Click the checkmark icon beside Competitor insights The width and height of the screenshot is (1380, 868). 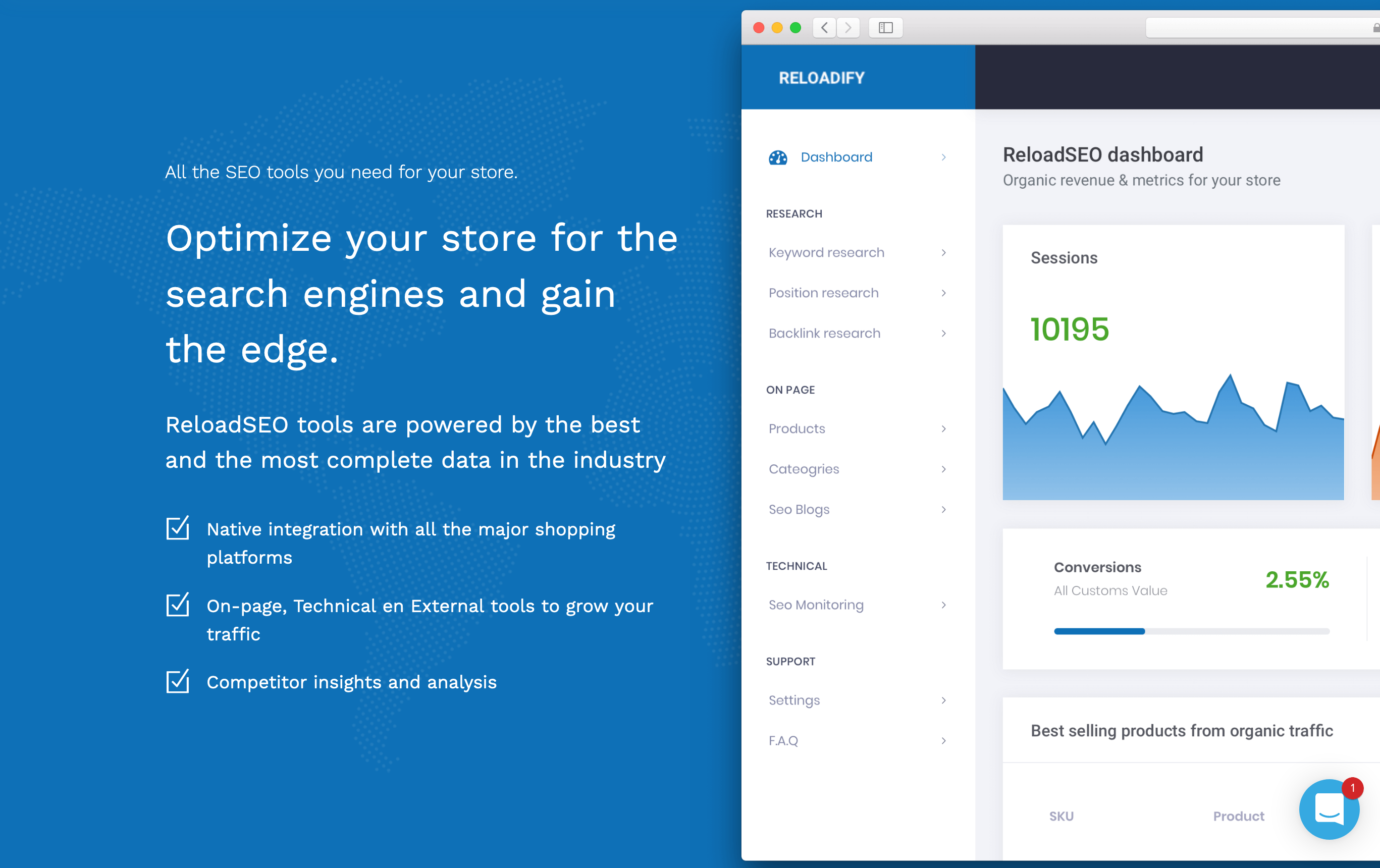pos(178,681)
